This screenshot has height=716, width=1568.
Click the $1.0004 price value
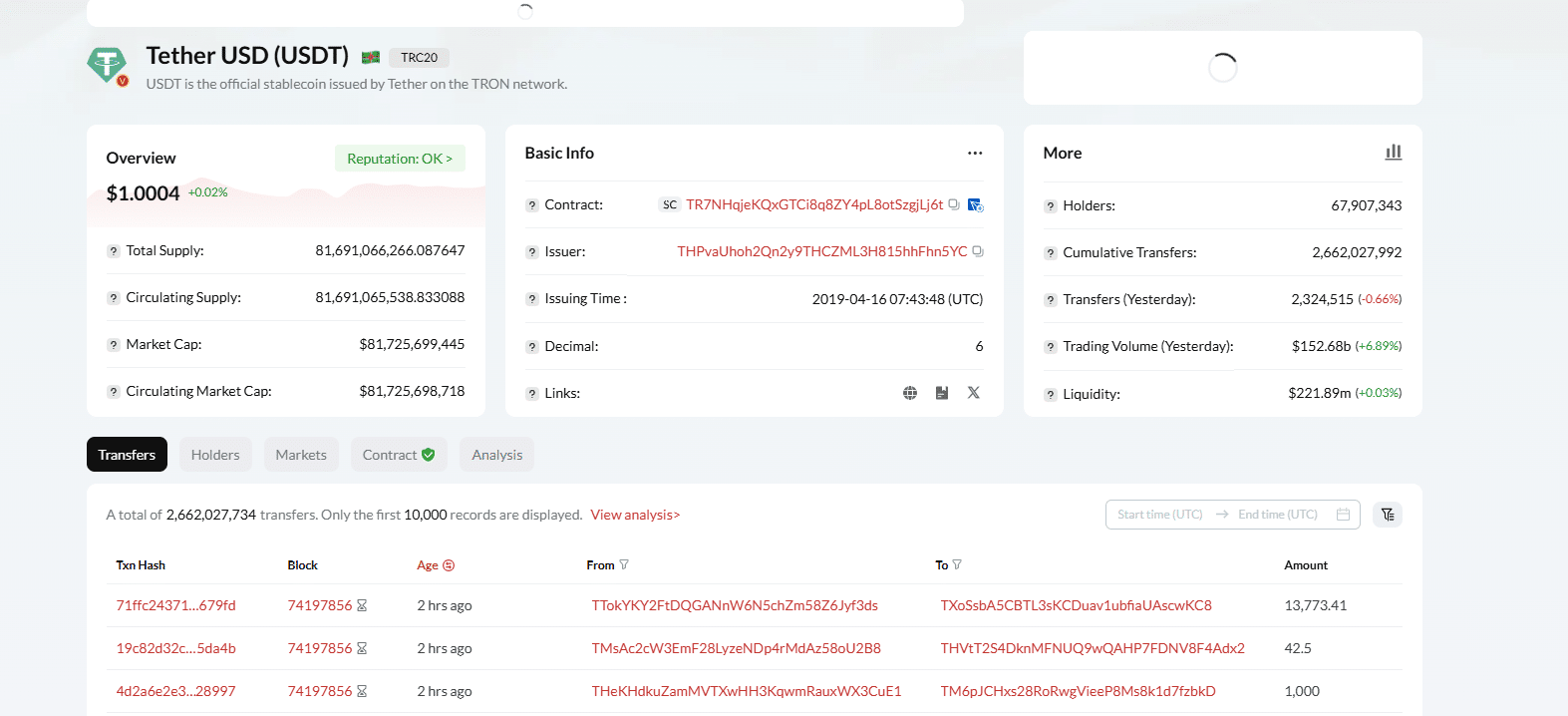click(144, 193)
